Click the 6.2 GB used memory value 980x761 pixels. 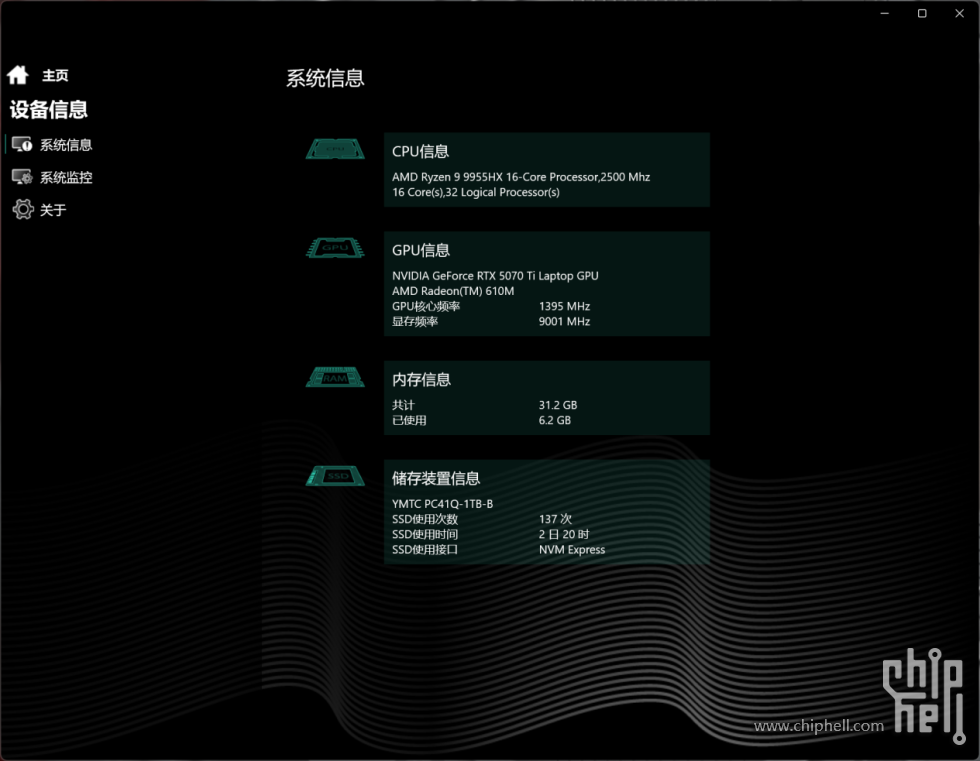(x=554, y=420)
